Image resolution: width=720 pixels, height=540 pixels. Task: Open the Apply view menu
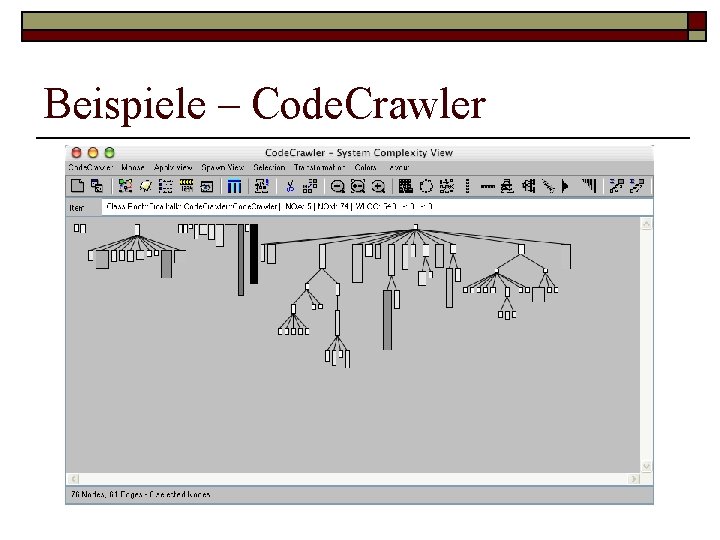(x=173, y=167)
